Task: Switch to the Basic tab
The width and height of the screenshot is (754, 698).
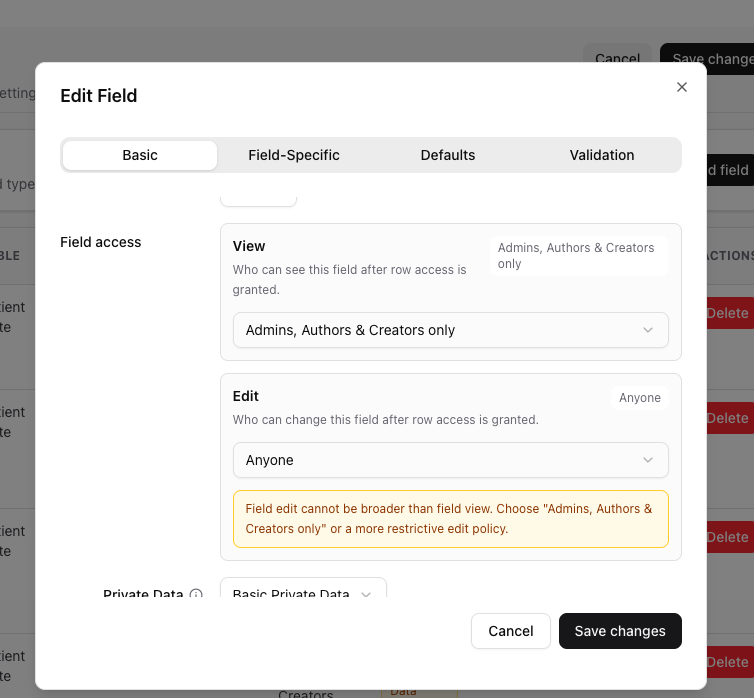Action: point(140,155)
